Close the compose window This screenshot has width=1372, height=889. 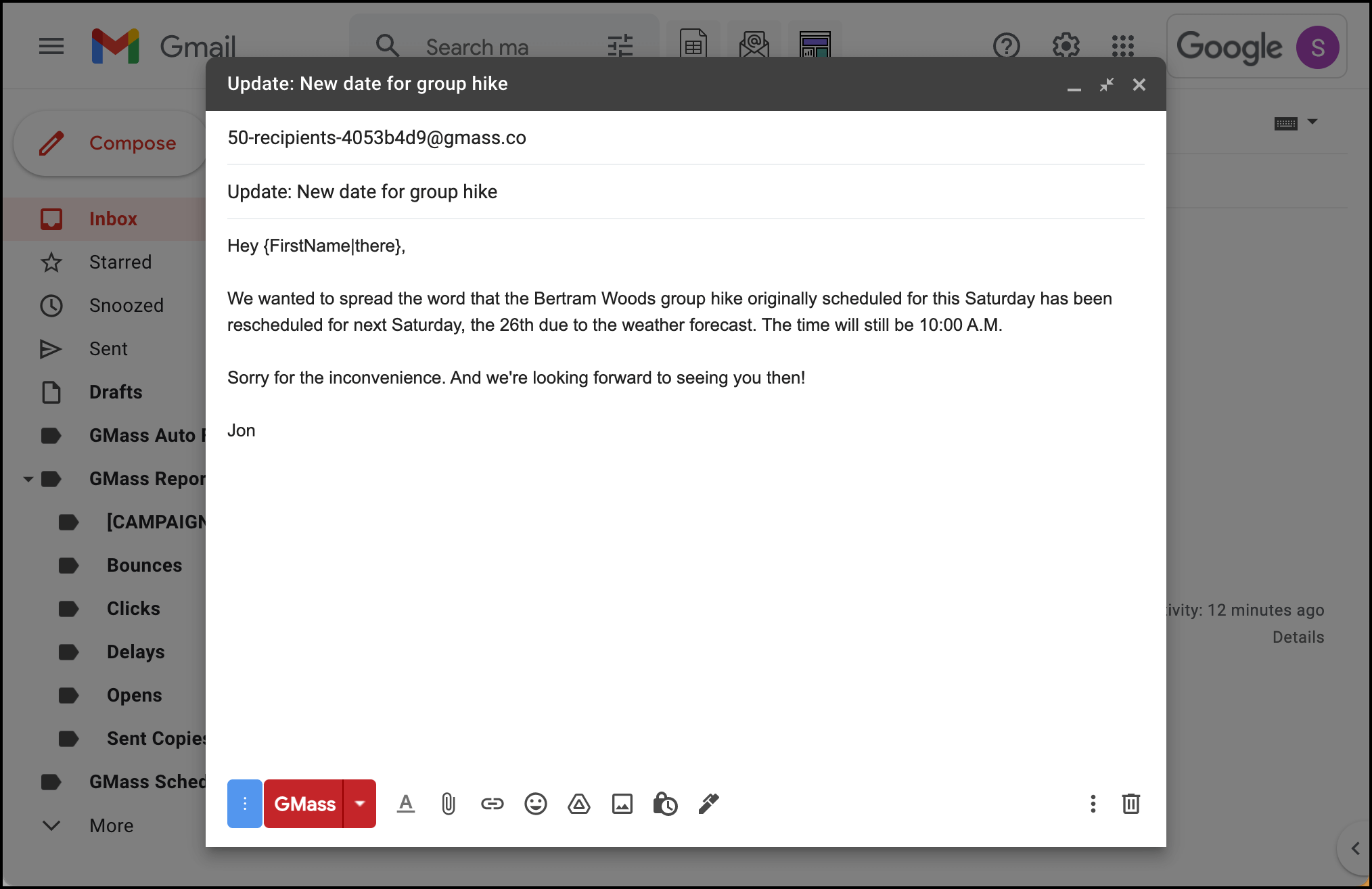point(1139,85)
